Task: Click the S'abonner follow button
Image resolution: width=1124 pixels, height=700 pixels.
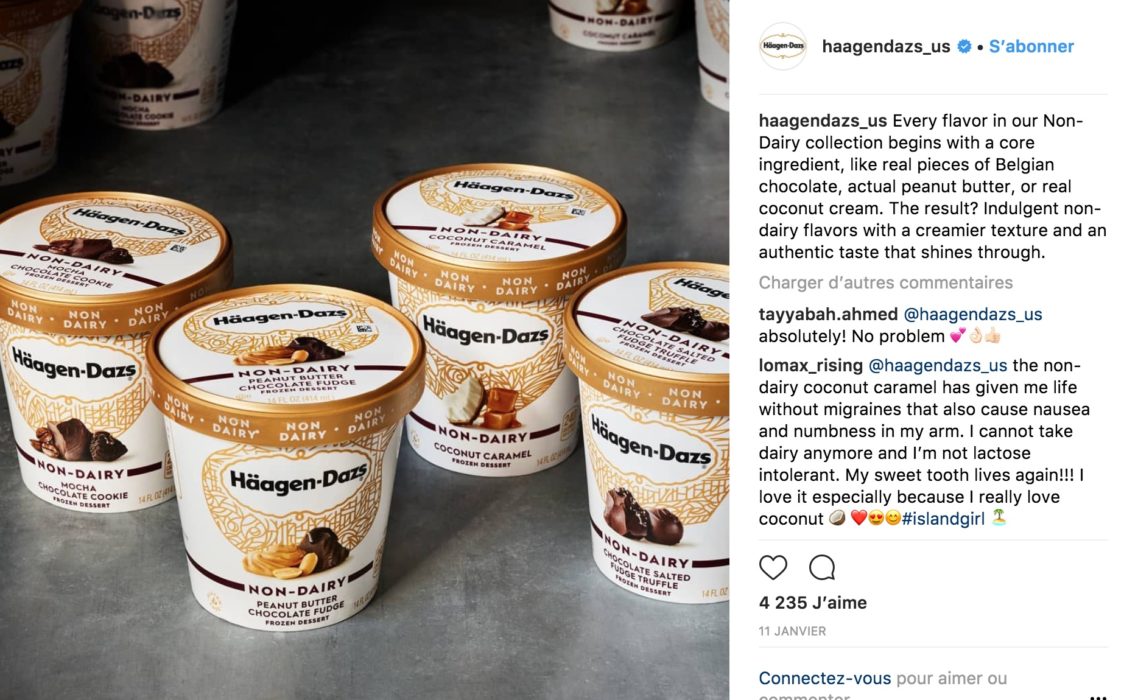Action: point(1031,47)
